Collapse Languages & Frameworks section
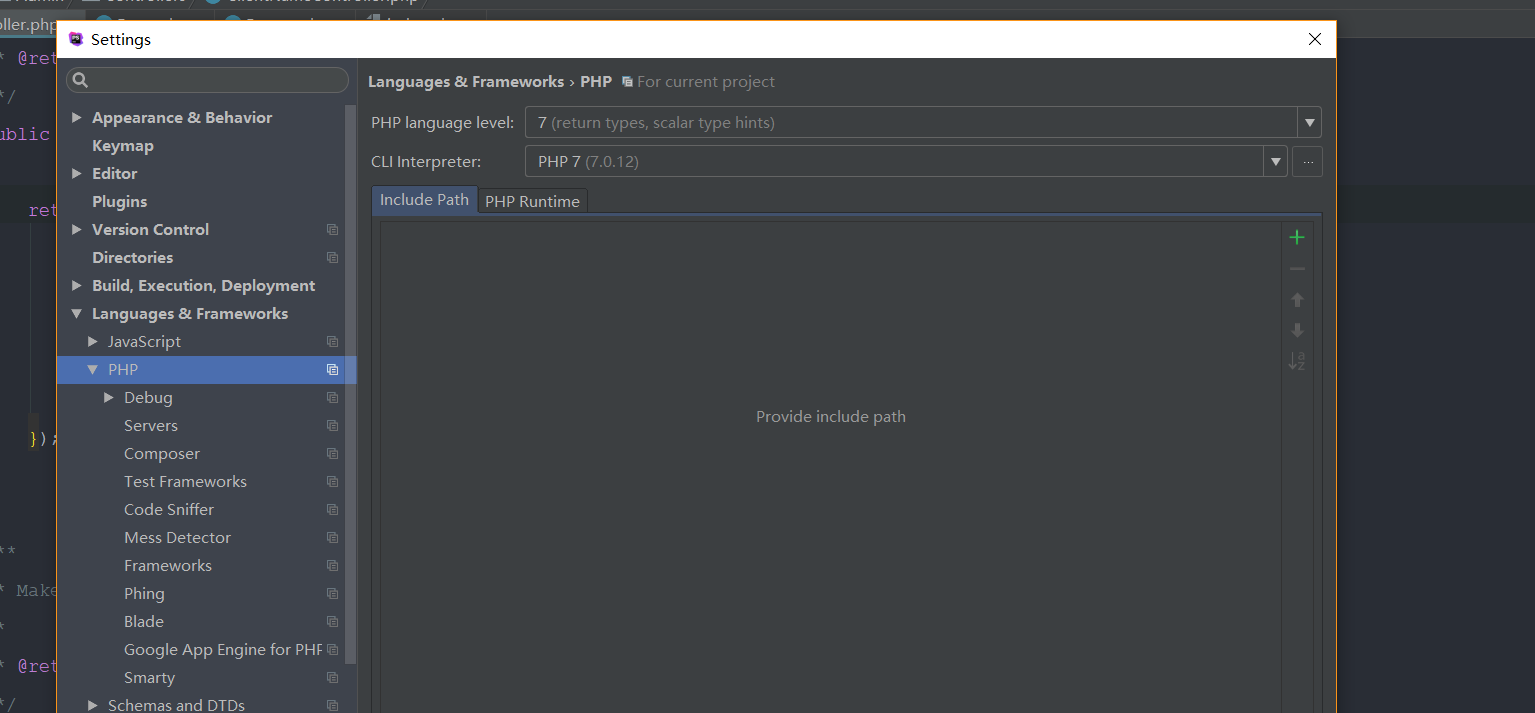Screen dimensions: 1535x713 coord(77,314)
